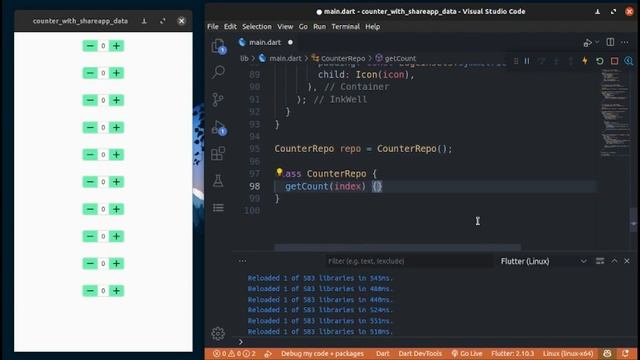
Task: Restart the debug session with the green arrow
Action: tap(600, 61)
